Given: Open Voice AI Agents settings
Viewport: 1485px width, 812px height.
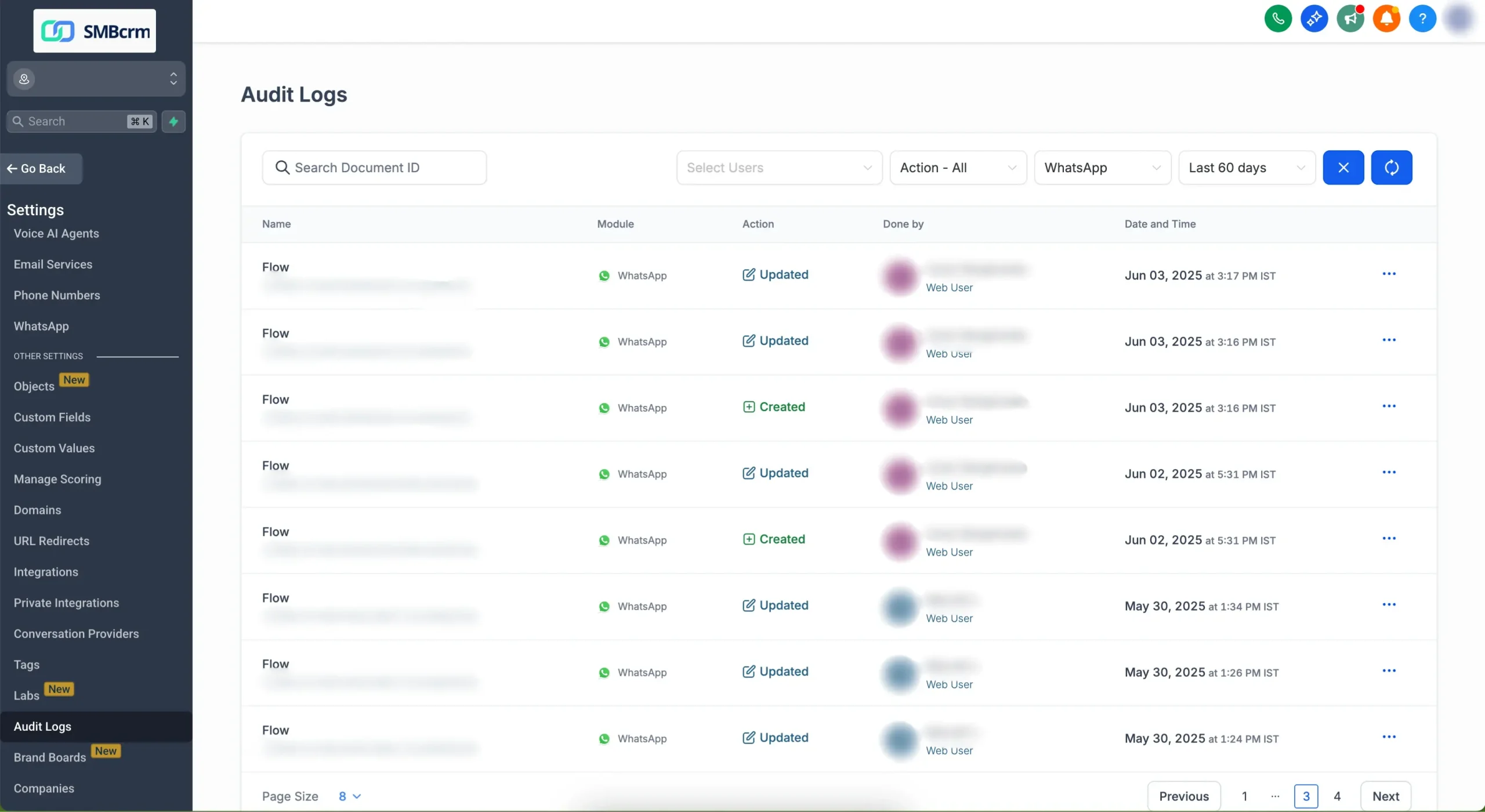Looking at the screenshot, I should (56, 233).
